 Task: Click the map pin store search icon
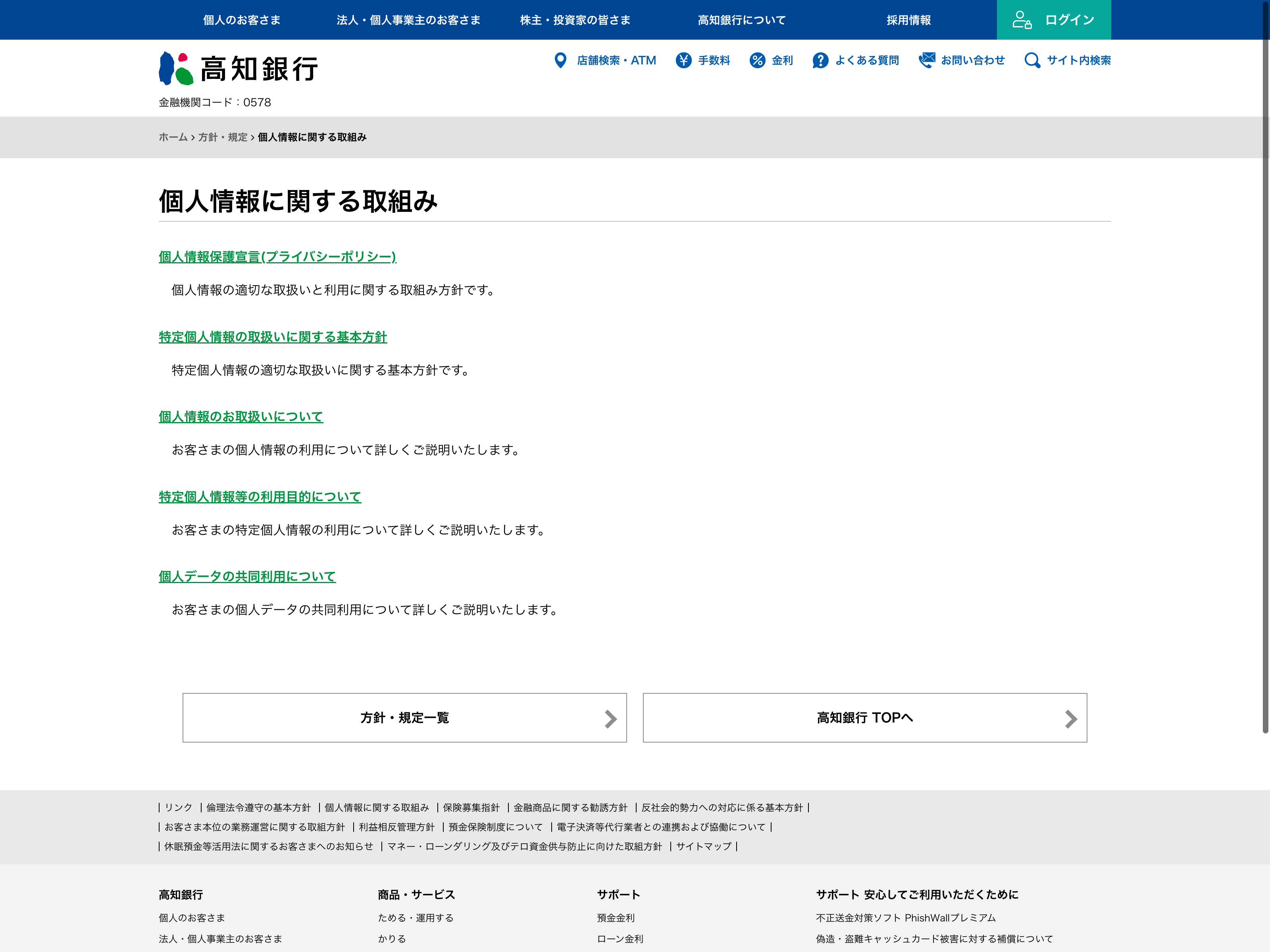(560, 60)
